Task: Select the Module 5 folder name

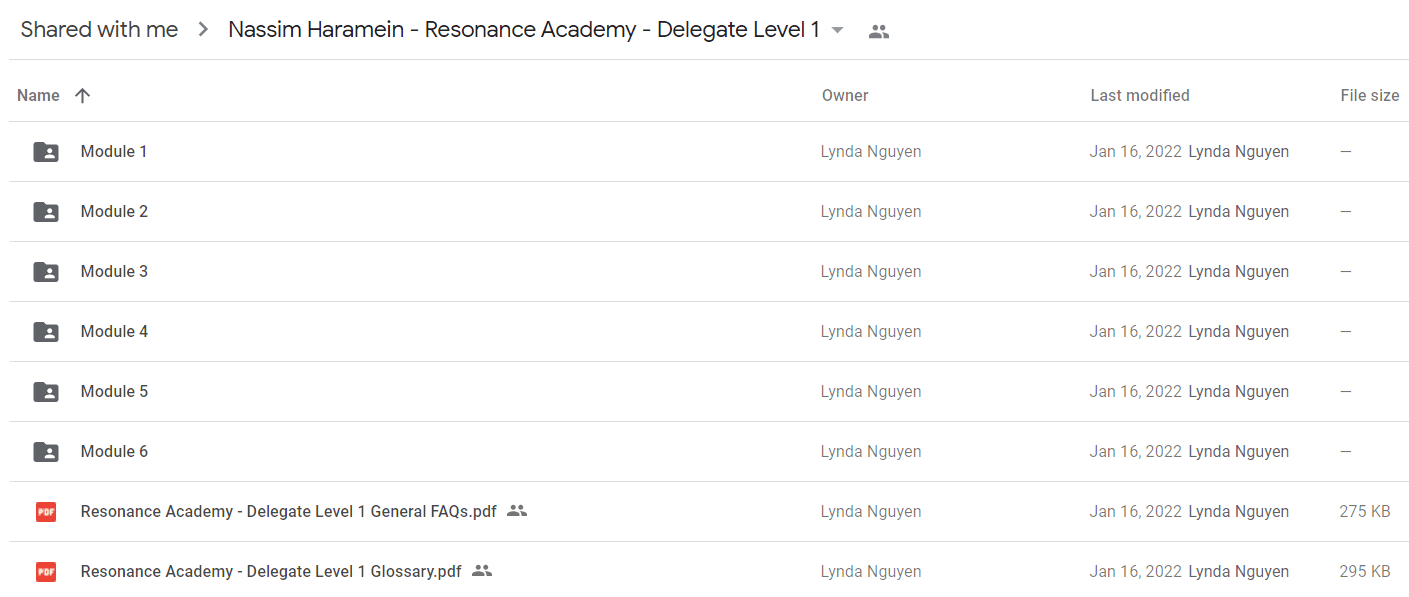Action: pyautogui.click(x=114, y=392)
